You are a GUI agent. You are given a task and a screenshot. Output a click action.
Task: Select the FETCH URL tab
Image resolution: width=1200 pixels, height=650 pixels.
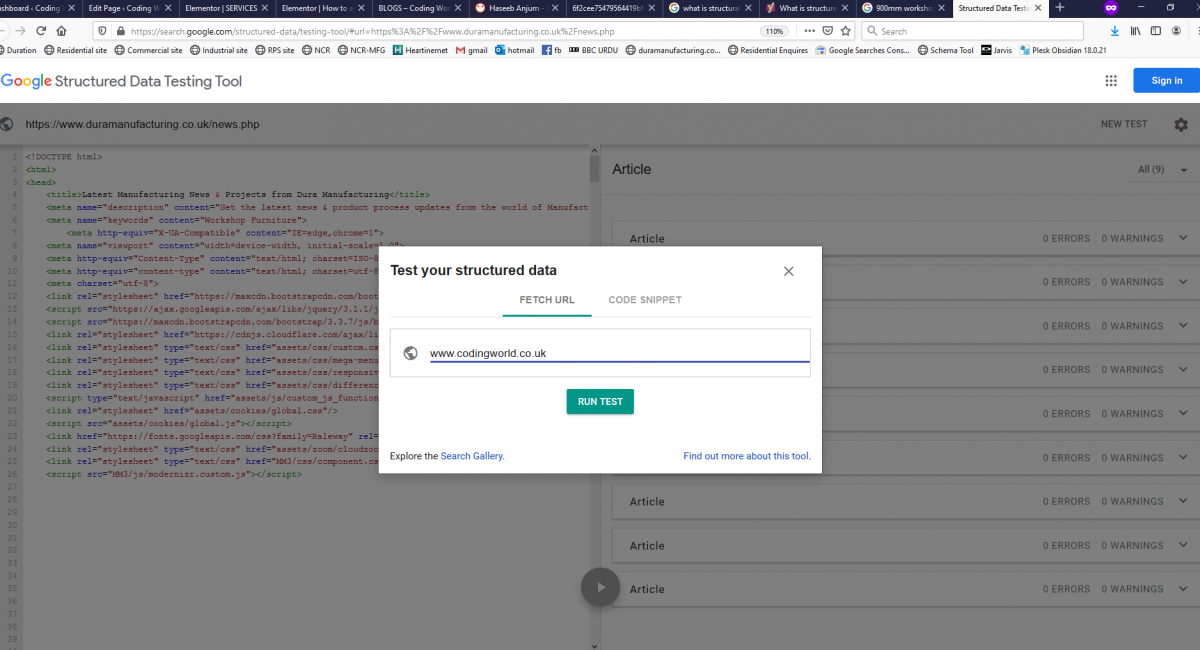click(x=547, y=300)
